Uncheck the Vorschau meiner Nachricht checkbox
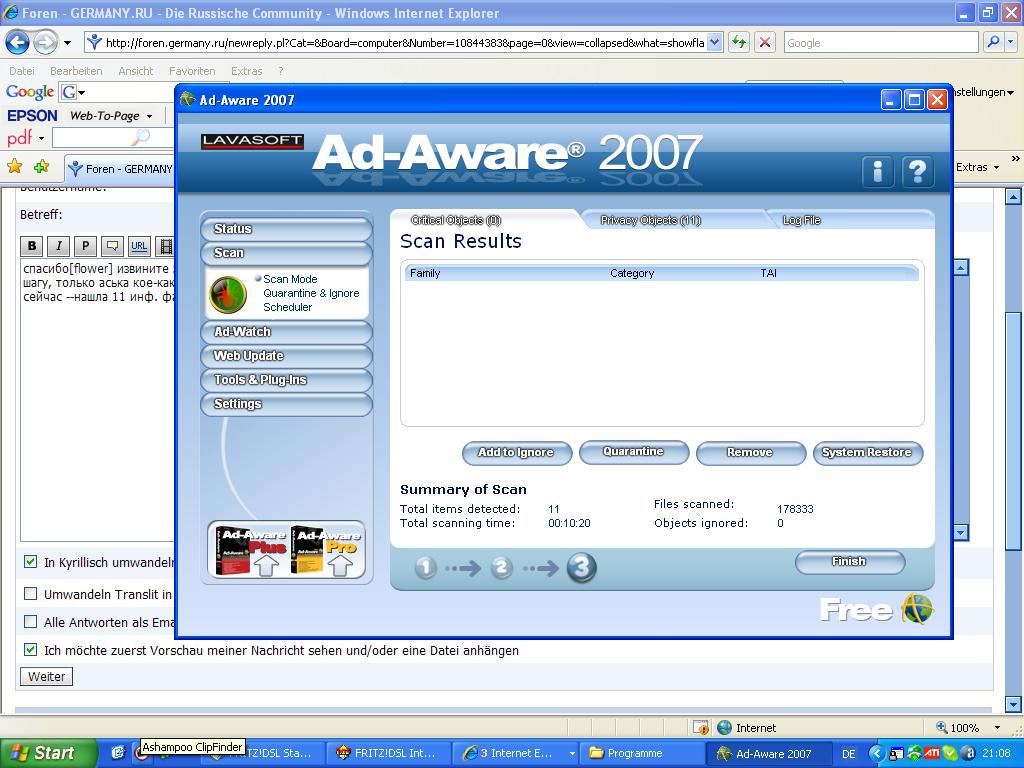The height and width of the screenshot is (768, 1024). 30,650
